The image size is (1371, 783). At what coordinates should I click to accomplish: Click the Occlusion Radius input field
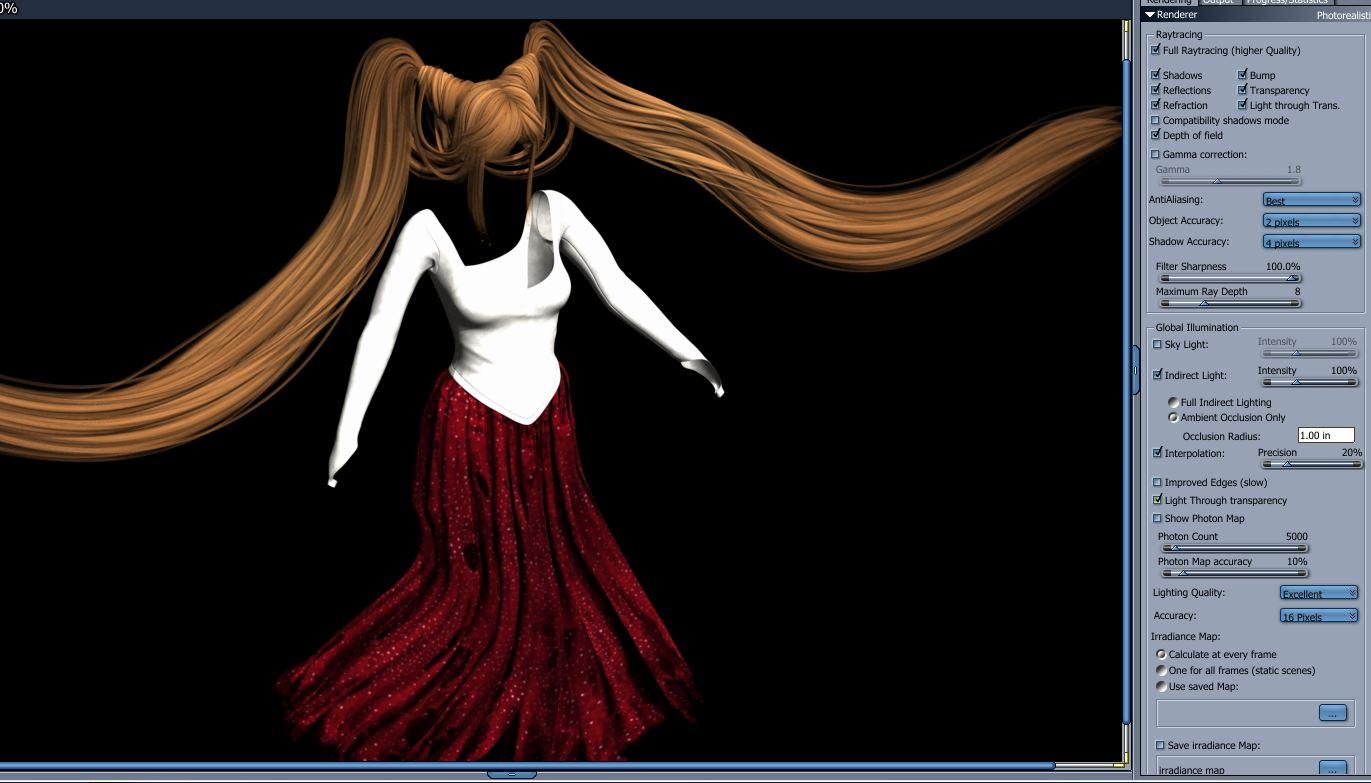tap(1326, 435)
